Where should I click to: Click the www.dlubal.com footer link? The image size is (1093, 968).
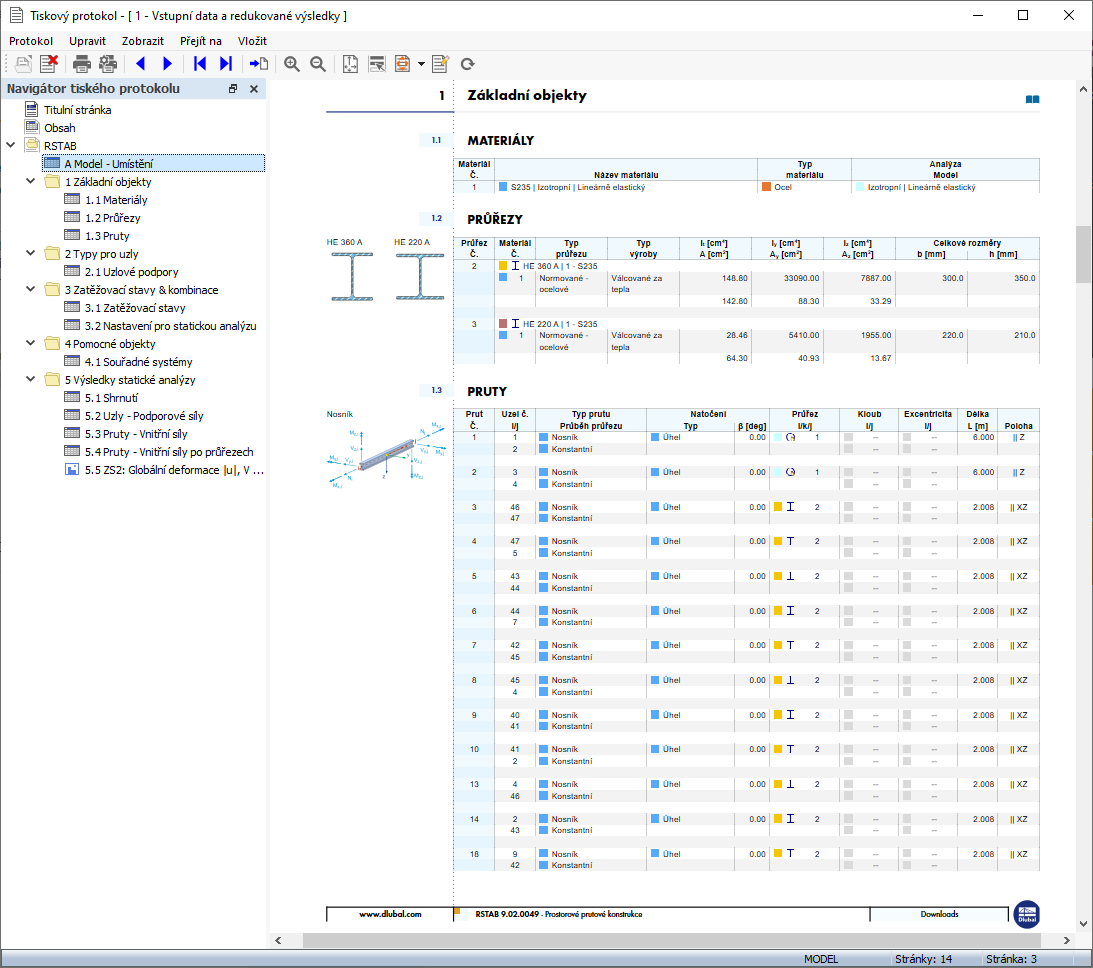tap(390, 914)
